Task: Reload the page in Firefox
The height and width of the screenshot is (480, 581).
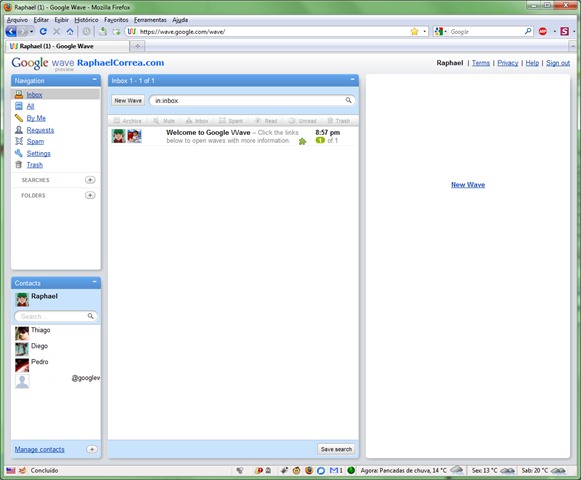Action: (43, 32)
